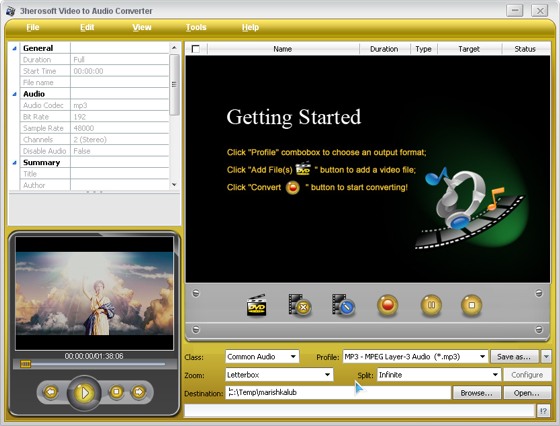Viewport: 560px width, 426px height.
Task: Play the preview video
Action: (84, 393)
